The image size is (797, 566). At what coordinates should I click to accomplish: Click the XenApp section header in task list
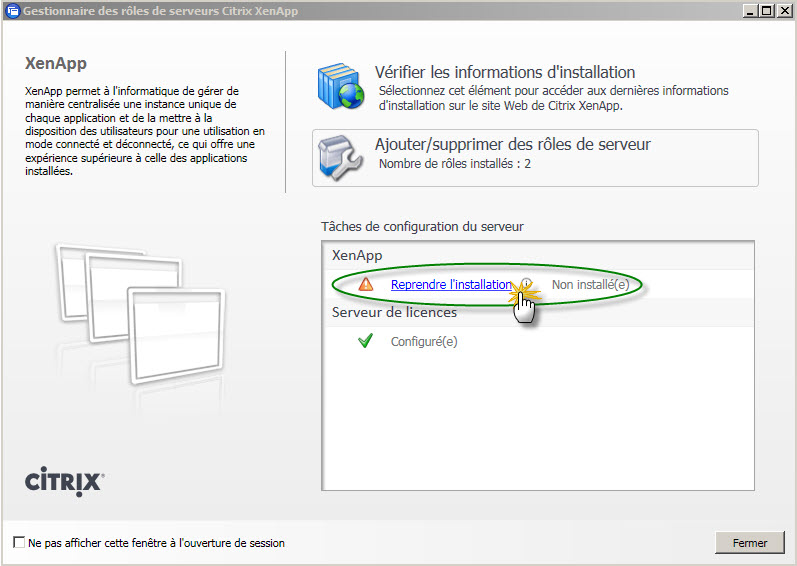coord(357,256)
